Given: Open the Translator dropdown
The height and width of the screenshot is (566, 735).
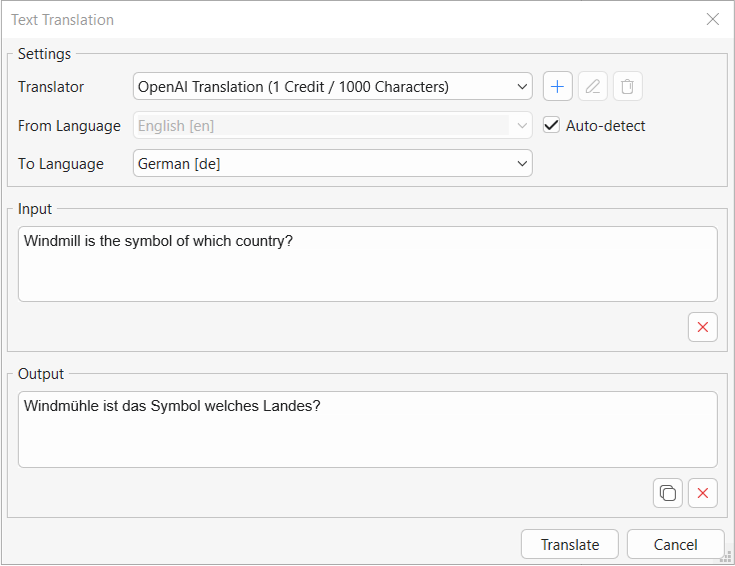Looking at the screenshot, I should point(333,86).
